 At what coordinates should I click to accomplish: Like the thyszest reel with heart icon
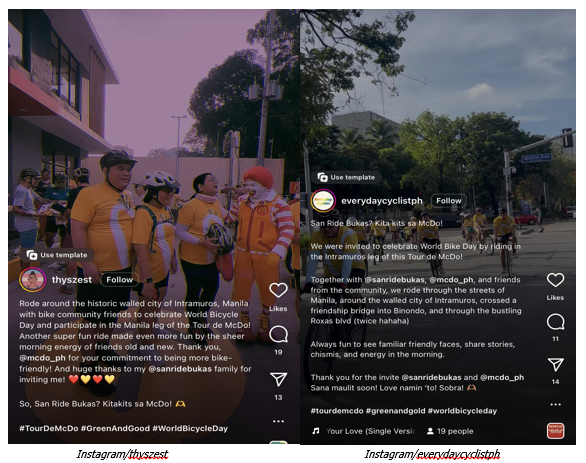tap(278, 290)
